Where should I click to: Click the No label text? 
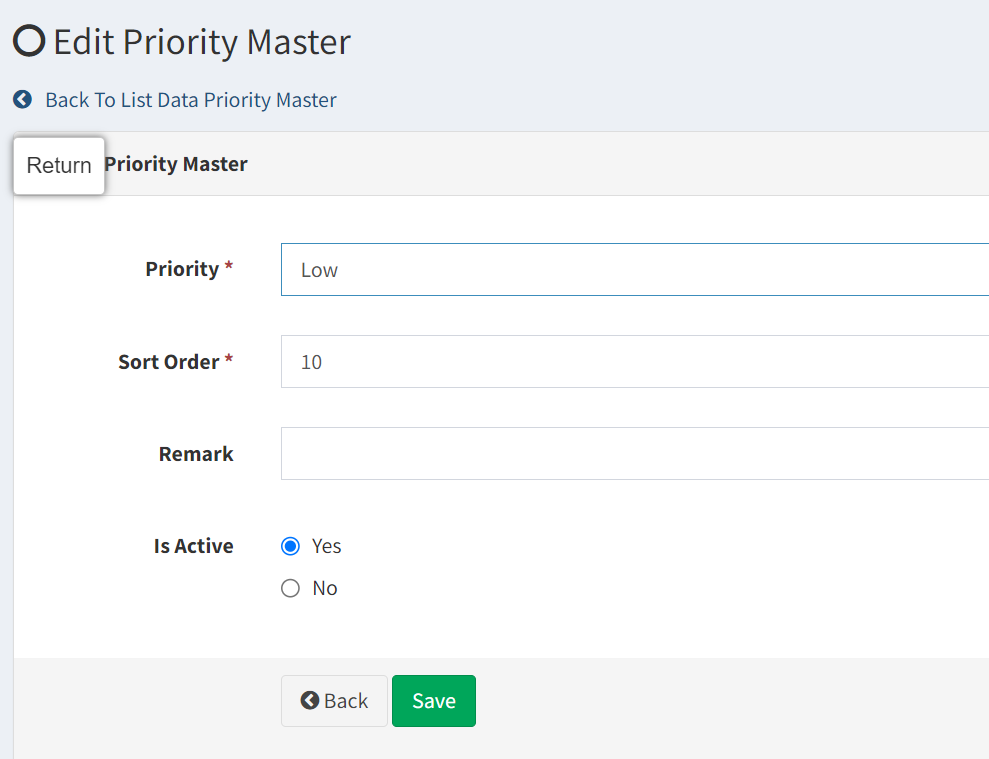pos(325,588)
